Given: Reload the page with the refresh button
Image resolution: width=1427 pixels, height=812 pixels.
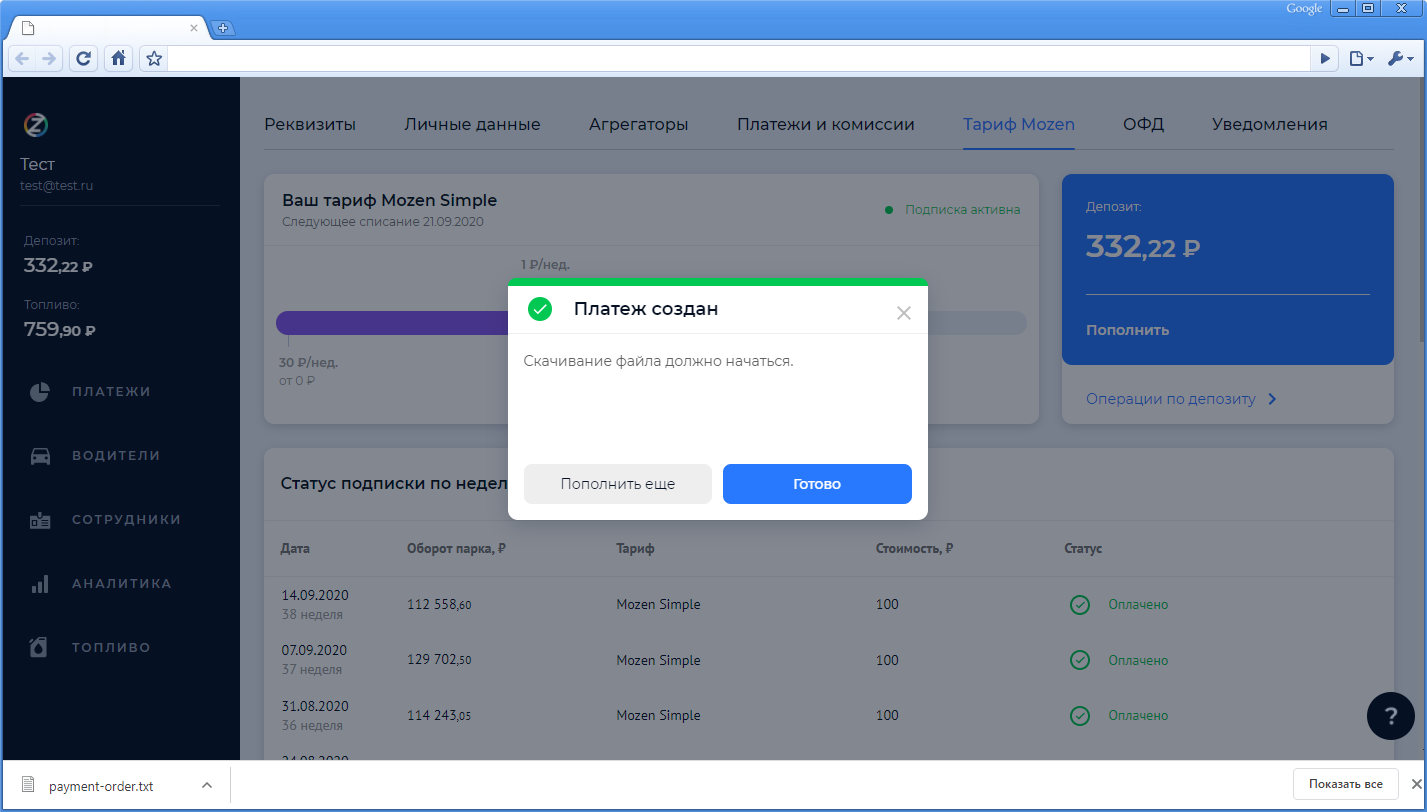Looking at the screenshot, I should (84, 59).
